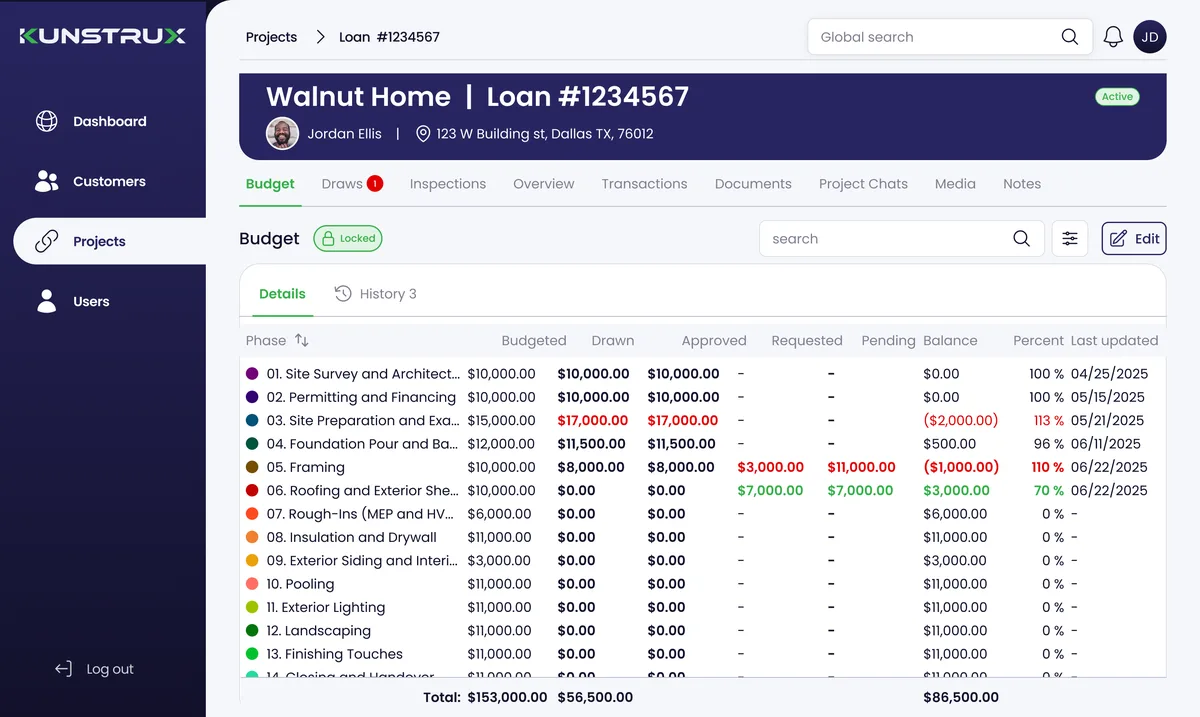Sort phases with the Phase arrows icon
Viewport: 1200px width, 717px height.
click(x=301, y=340)
